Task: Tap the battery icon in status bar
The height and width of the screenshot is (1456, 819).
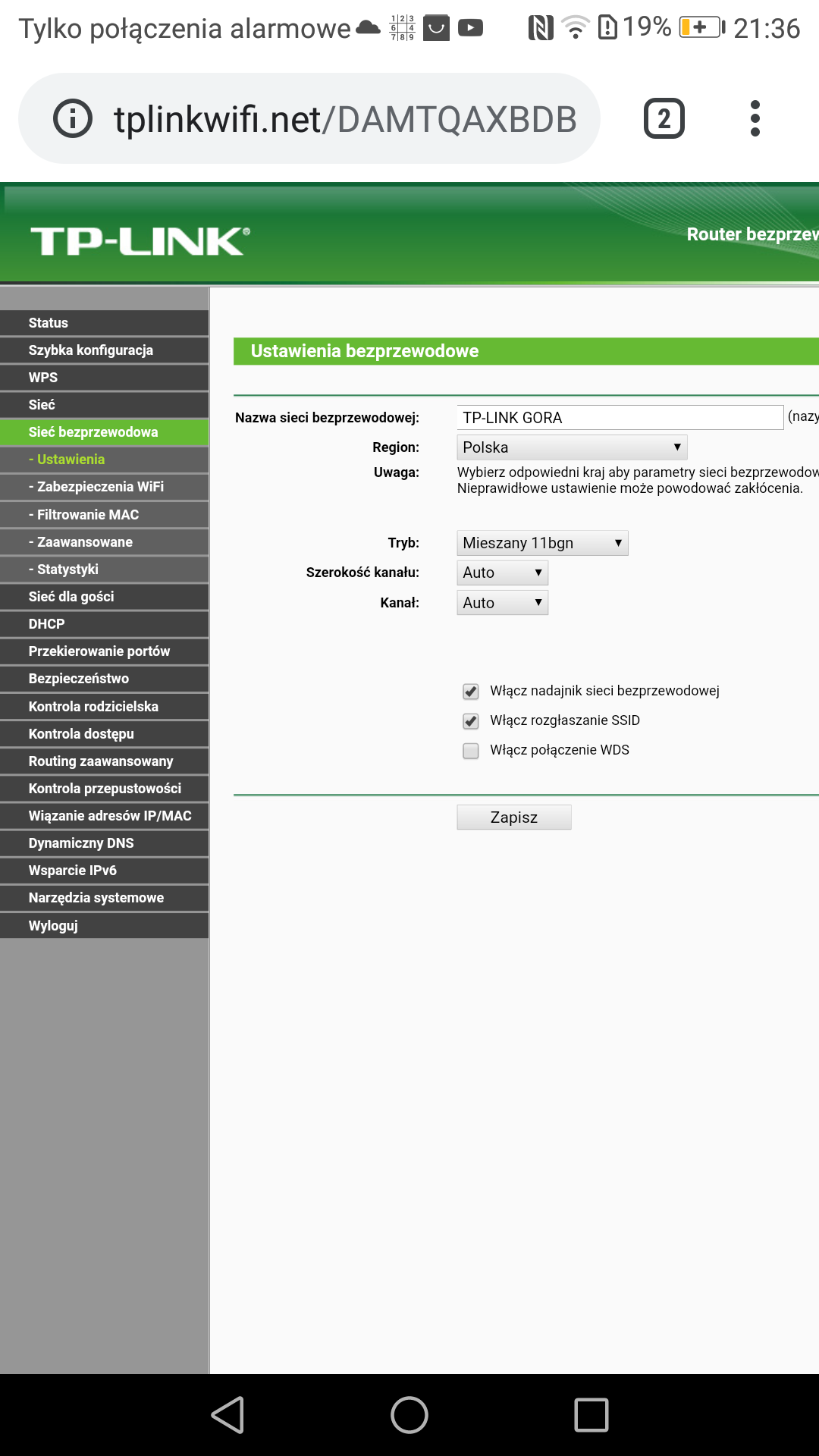Action: click(x=701, y=28)
